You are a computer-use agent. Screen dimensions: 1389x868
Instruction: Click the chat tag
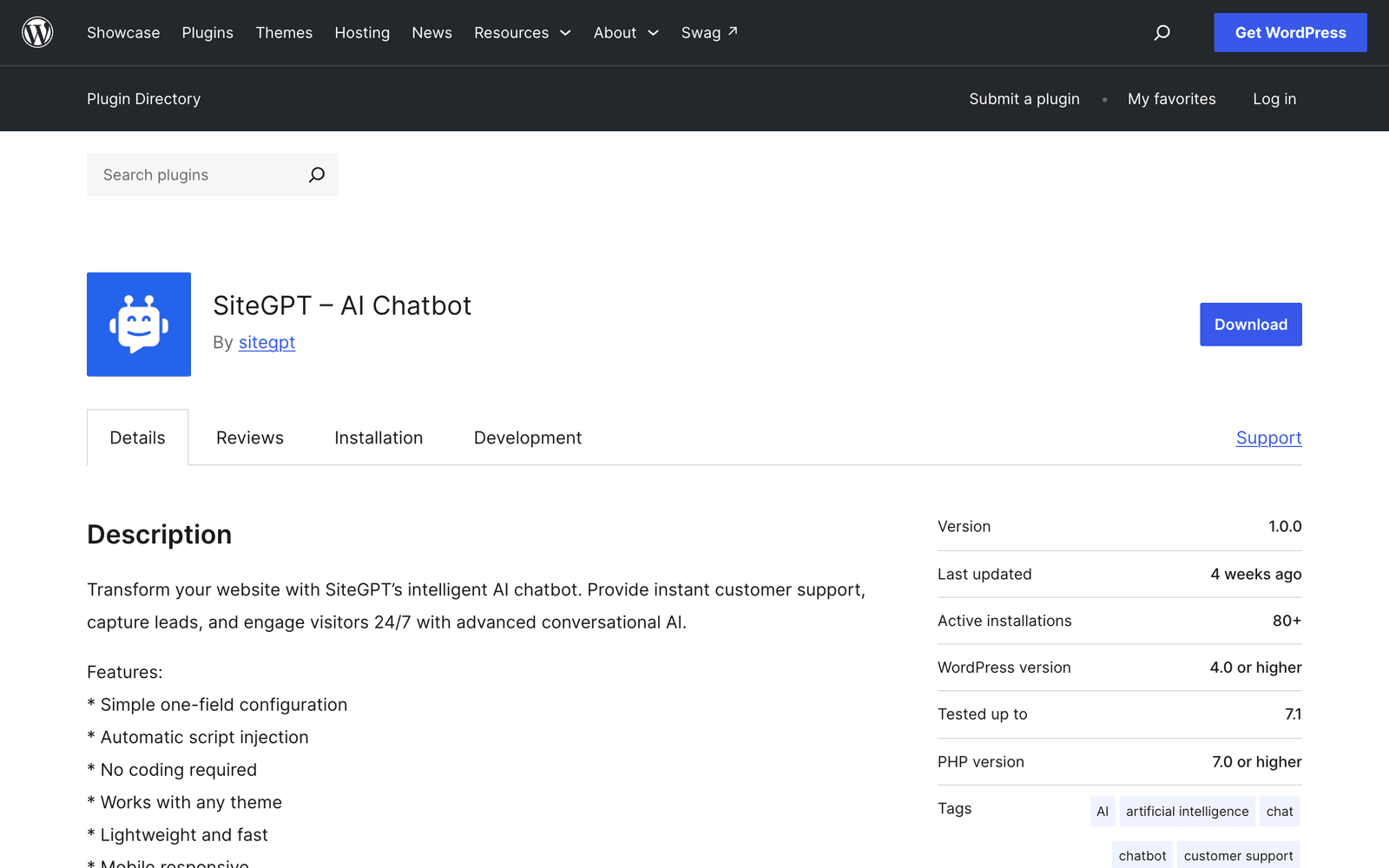tap(1280, 812)
